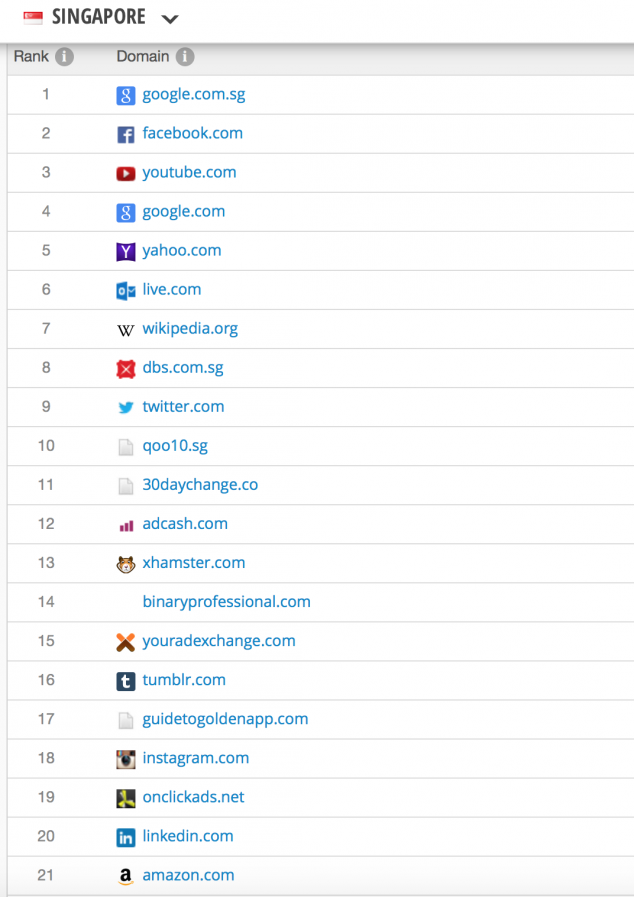Click the Instagram camera icon
This screenshot has height=897, width=634.
[125, 759]
